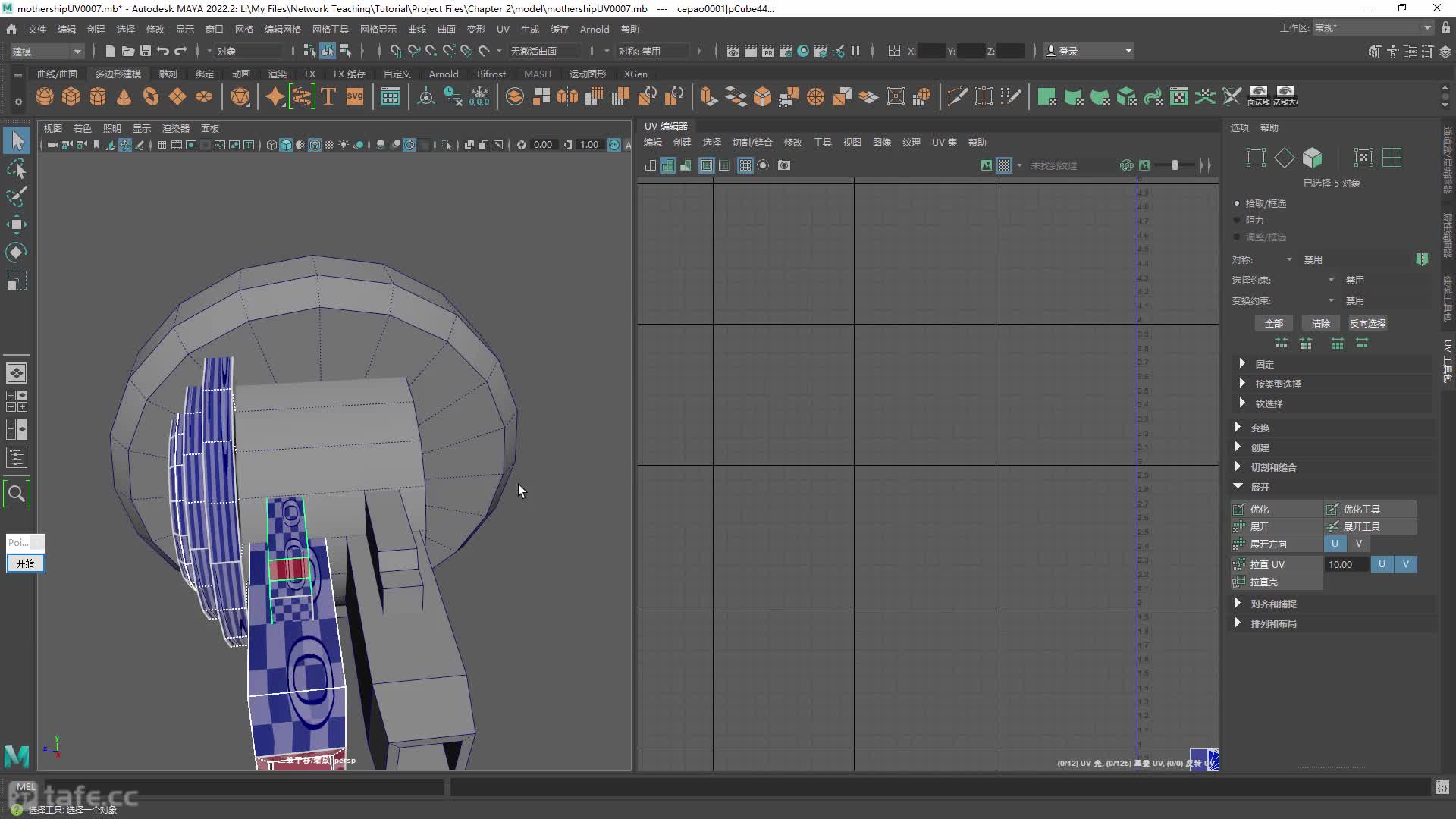Activate the Paint Selection tool
The width and height of the screenshot is (1456, 819).
(x=17, y=196)
